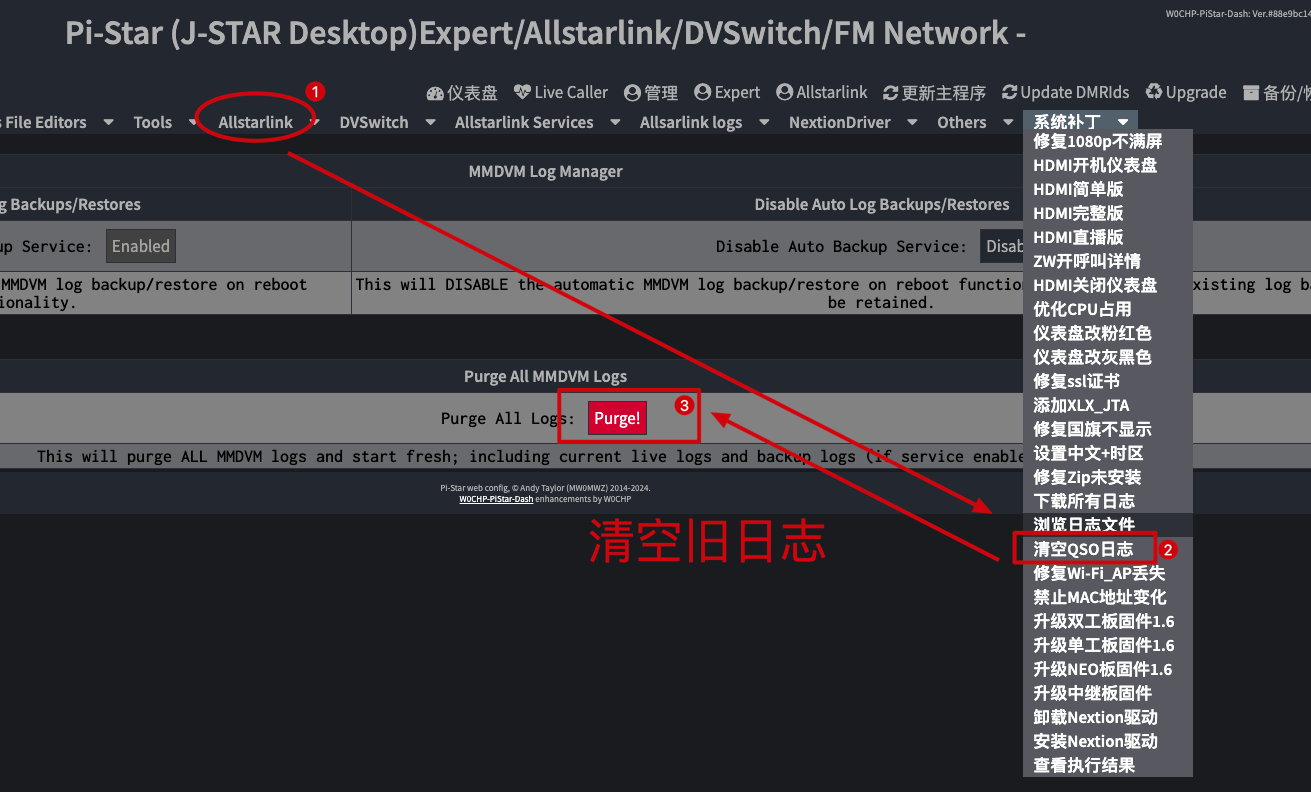
Task: Click the Allstarlink user icon in top bar
Action: tap(784, 93)
